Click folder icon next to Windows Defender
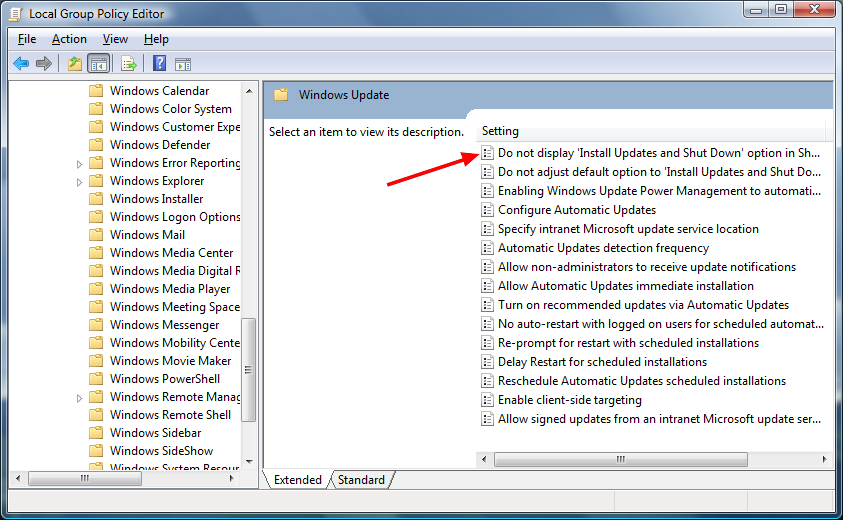843x520 pixels. (x=96, y=145)
